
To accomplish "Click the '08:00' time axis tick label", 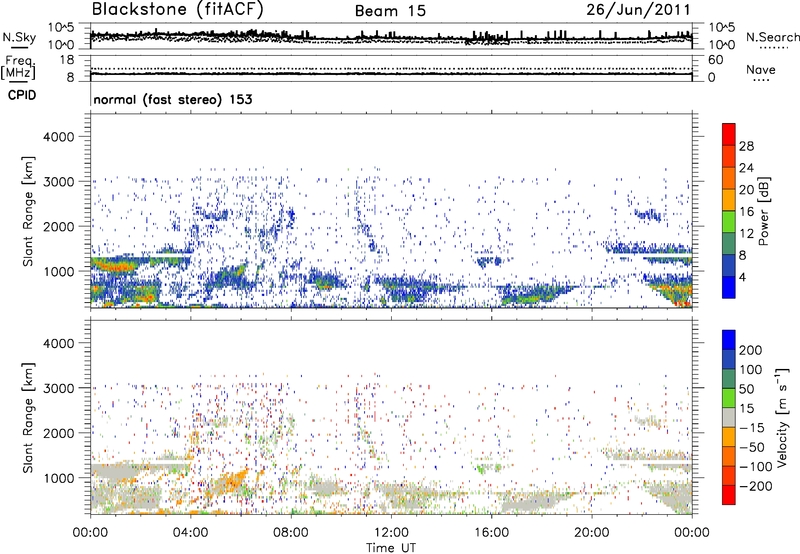I will (291, 533).
